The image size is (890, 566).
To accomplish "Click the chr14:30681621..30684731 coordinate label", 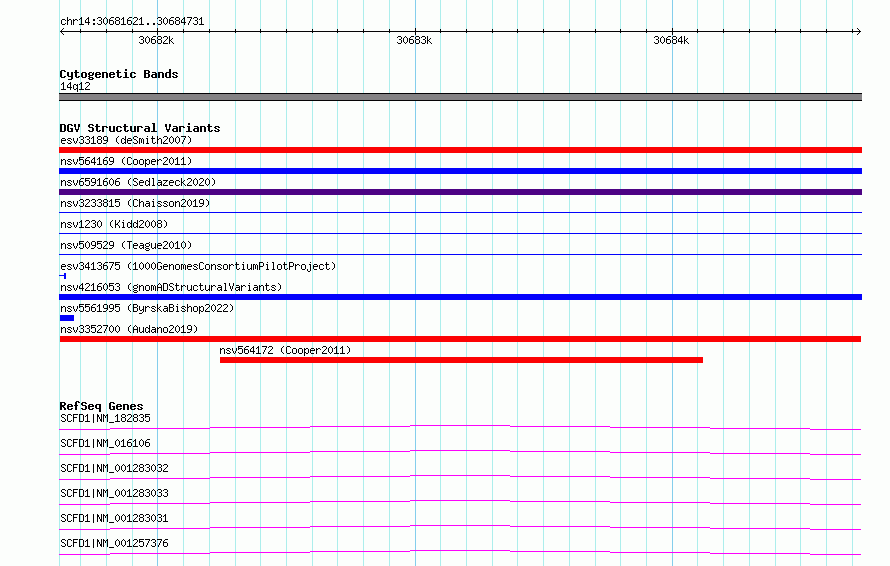I will click(x=132, y=22).
